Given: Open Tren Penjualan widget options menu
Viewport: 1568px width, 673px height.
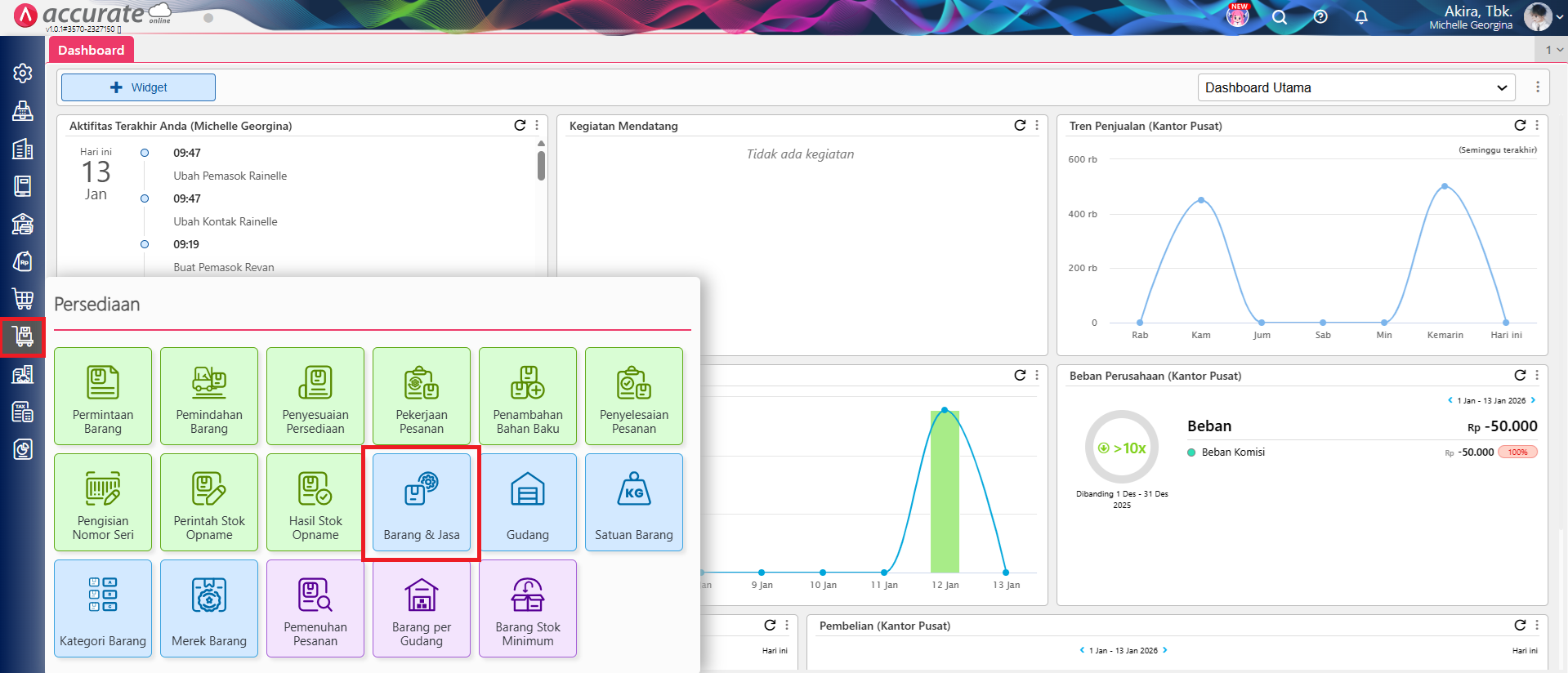Looking at the screenshot, I should (x=1537, y=126).
